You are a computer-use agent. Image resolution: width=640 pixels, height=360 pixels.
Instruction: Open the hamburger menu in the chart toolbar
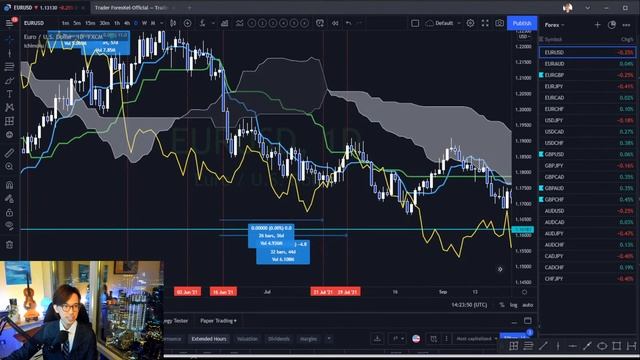[x=9, y=23]
